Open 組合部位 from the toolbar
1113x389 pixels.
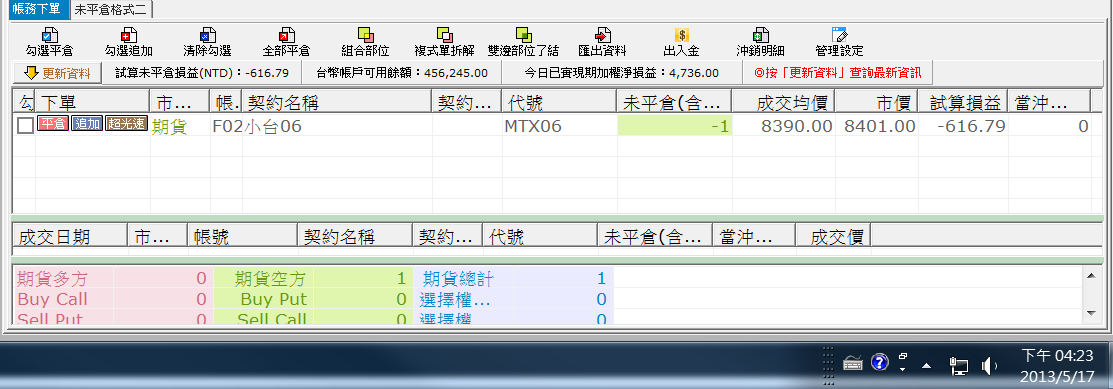[365, 35]
